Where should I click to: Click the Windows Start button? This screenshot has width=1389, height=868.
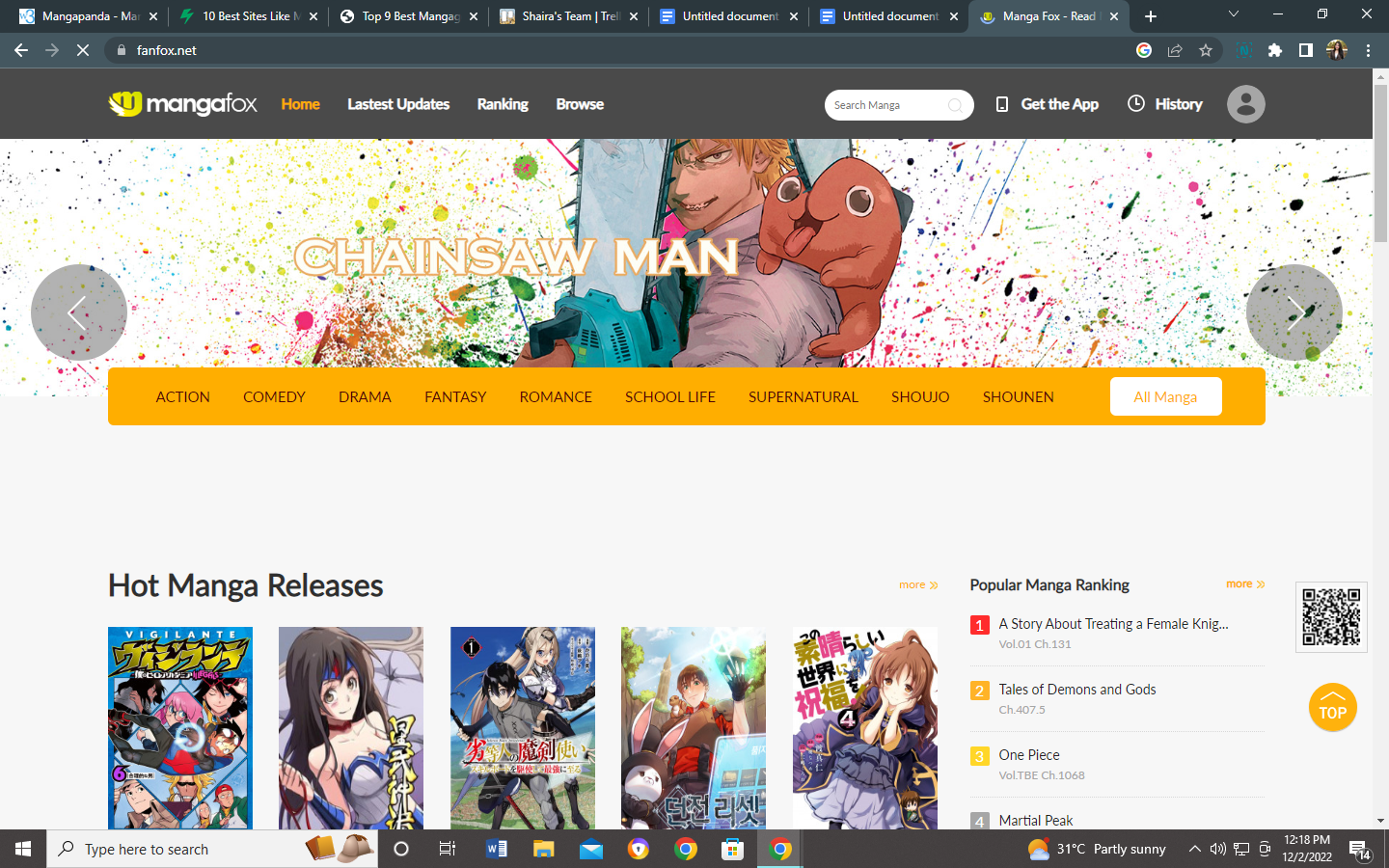[x=23, y=849]
